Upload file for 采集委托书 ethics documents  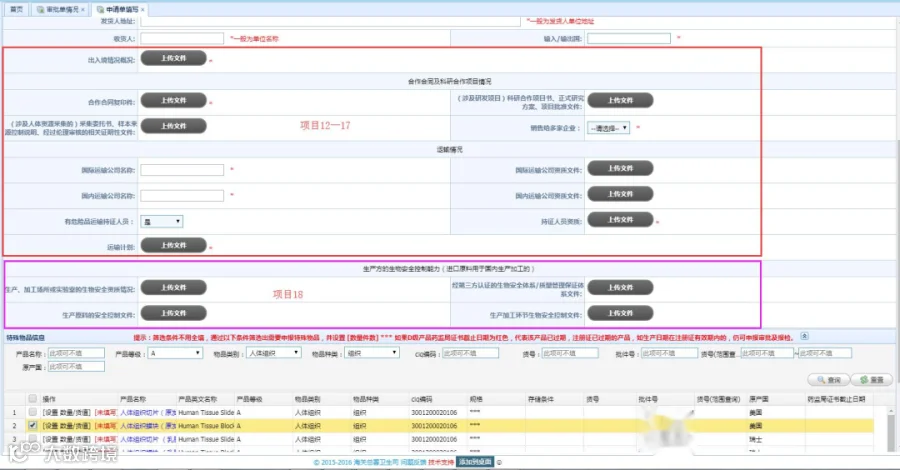pyautogui.click(x=173, y=126)
